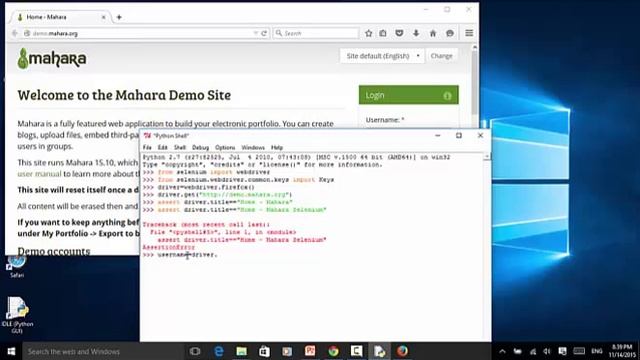This screenshot has width=640, height=360.
Task: Click the Python Shell title bar icon
Action: (147, 136)
